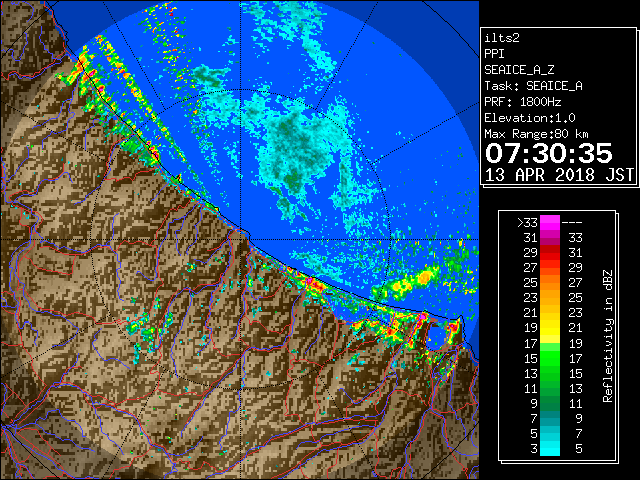Click the '>33' legend label
Image resolution: width=640 pixels, height=480 pixels.
click(527, 223)
